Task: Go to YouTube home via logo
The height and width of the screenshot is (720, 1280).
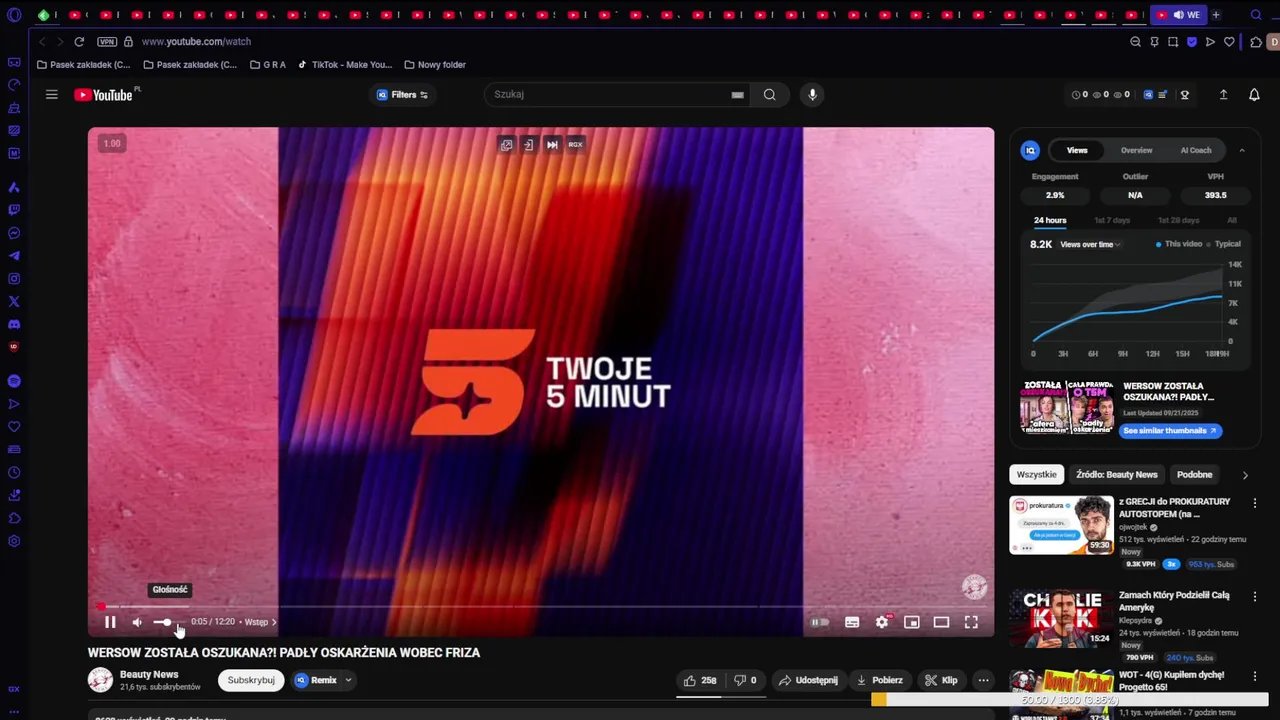Action: coord(104,95)
